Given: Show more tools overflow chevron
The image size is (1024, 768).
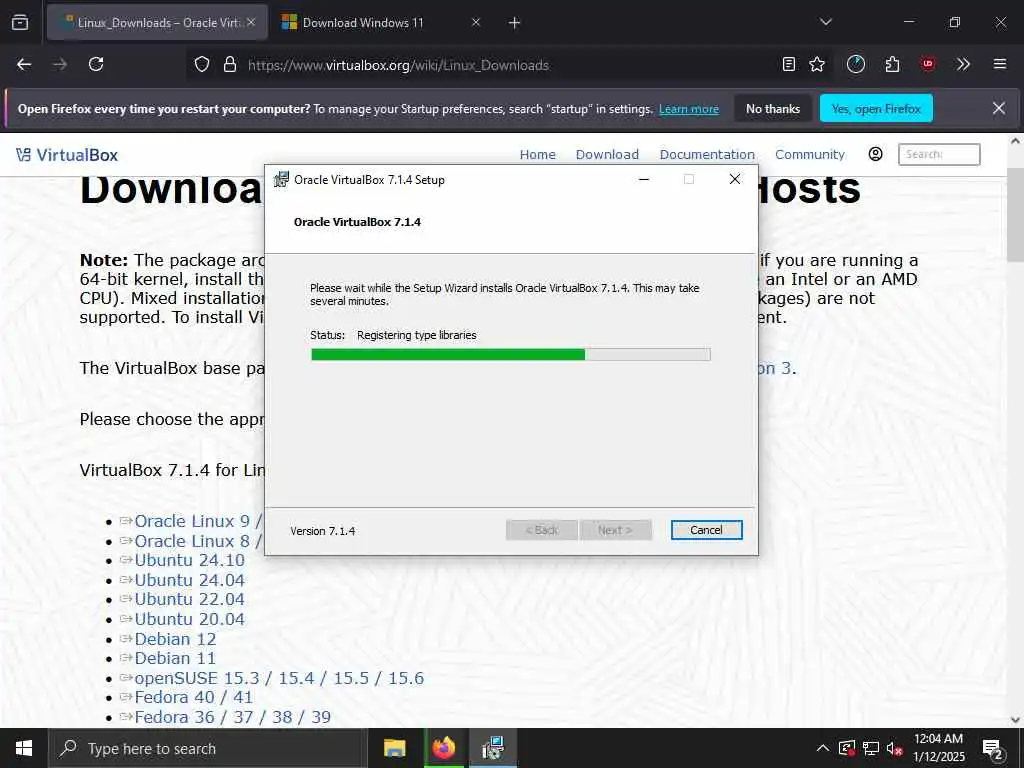Looking at the screenshot, I should tap(963, 65).
